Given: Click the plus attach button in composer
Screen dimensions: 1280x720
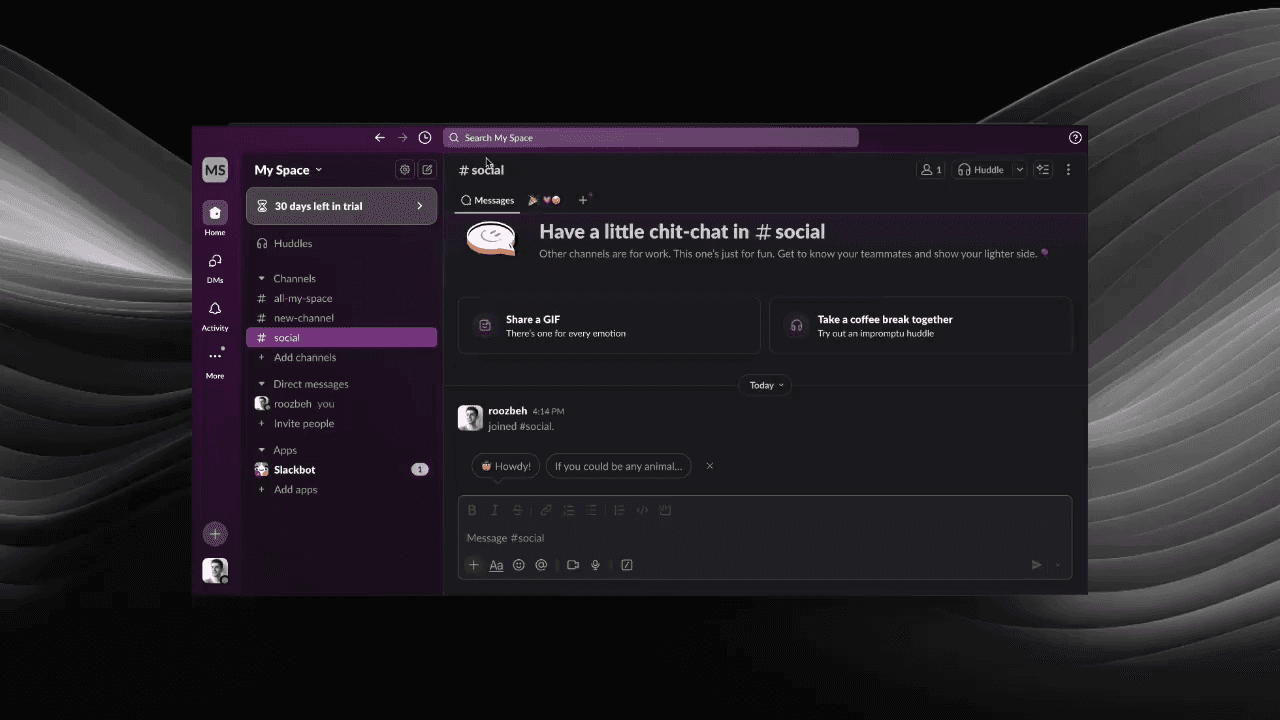Looking at the screenshot, I should [474, 565].
